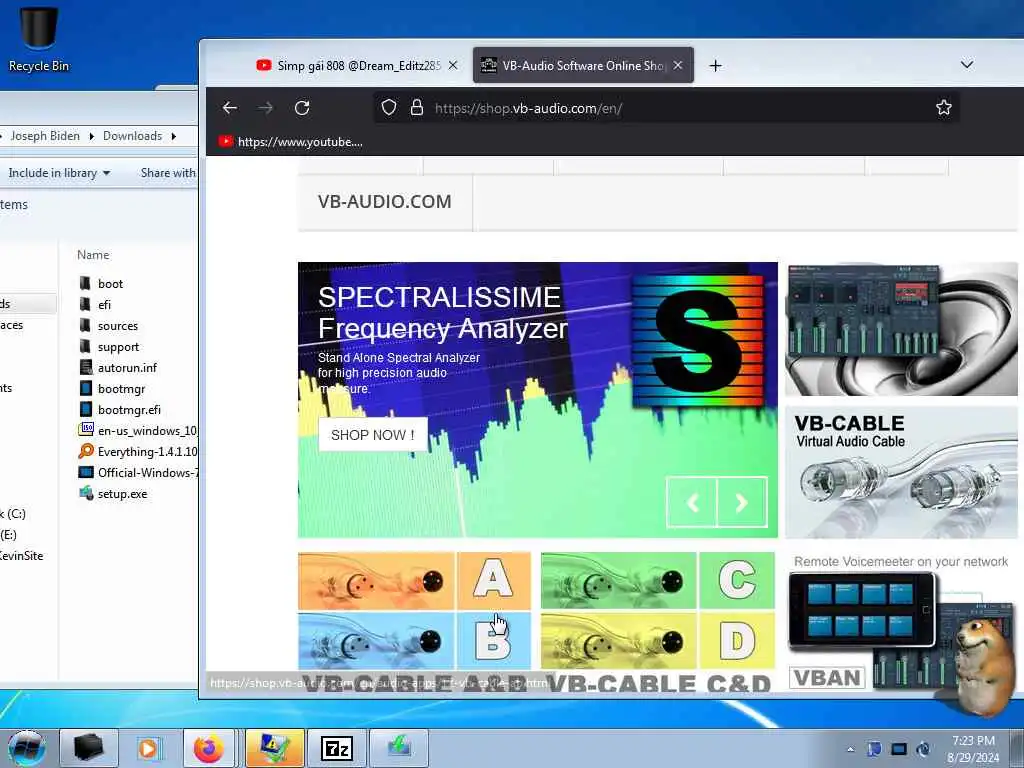The image size is (1024, 768).
Task: Open the Include in library dropdown
Action: [x=59, y=173]
